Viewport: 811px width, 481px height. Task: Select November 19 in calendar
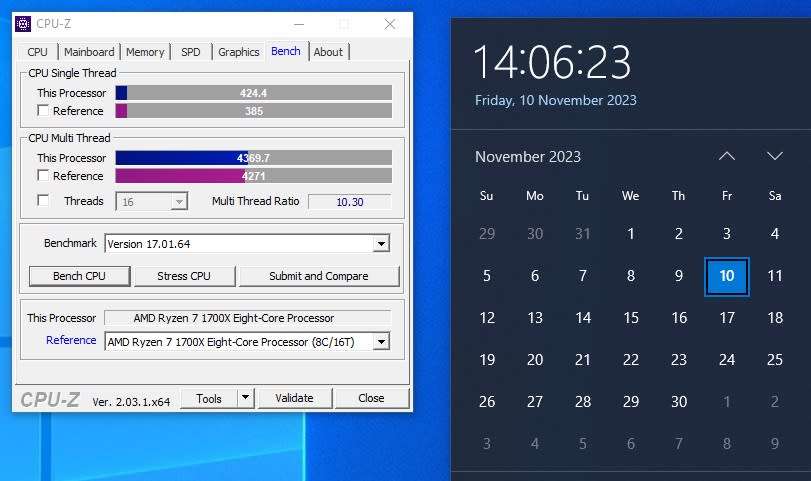click(x=487, y=359)
